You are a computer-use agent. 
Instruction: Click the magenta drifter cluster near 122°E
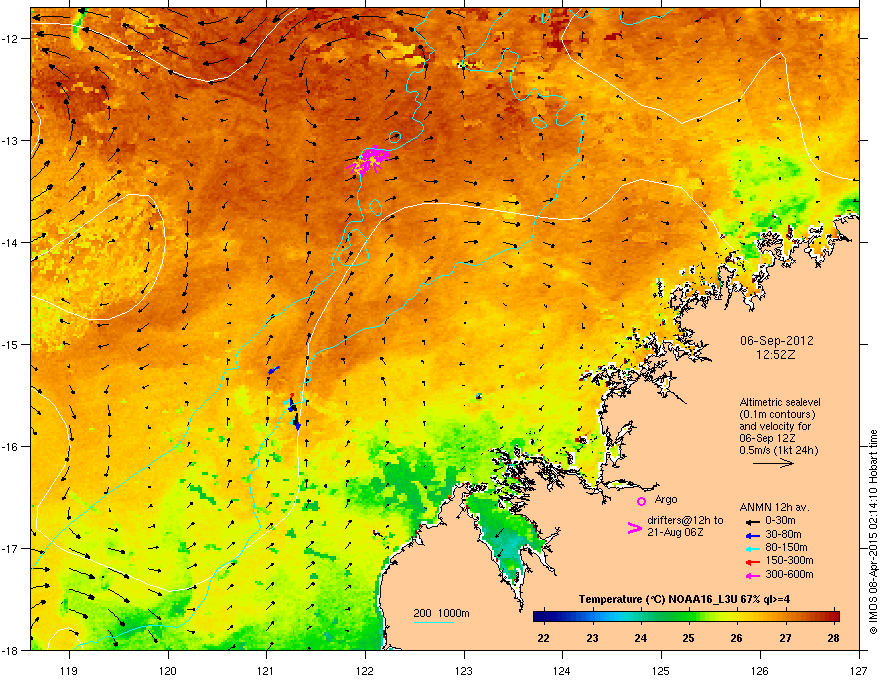tap(370, 159)
